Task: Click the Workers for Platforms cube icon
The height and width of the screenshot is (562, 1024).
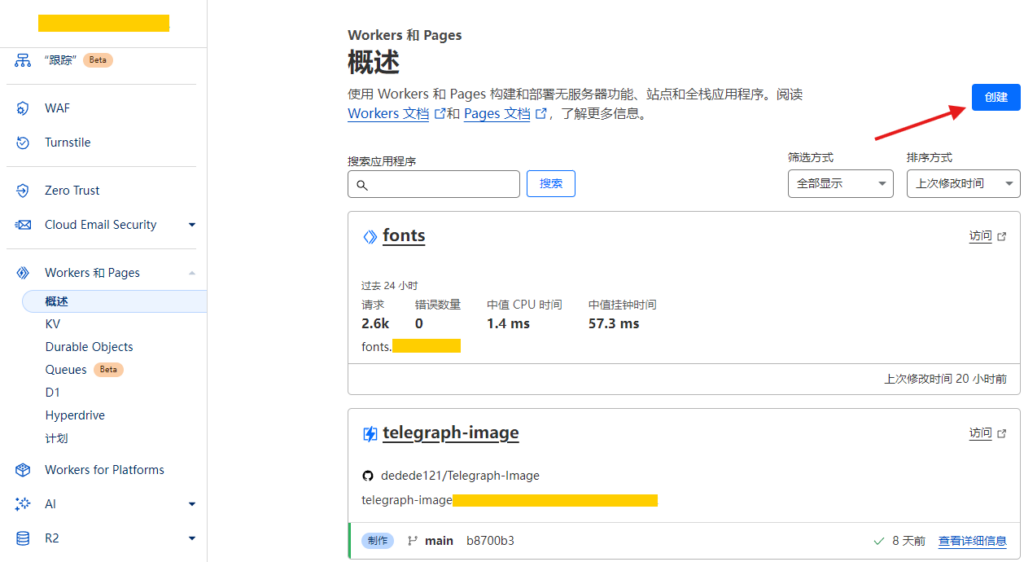Action: pos(23,470)
